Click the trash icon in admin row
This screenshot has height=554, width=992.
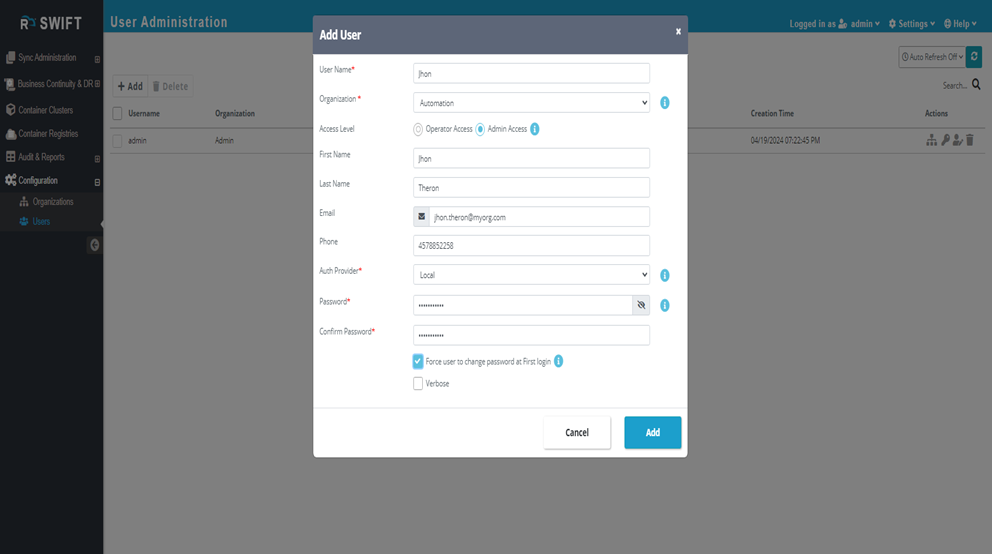pyautogui.click(x=970, y=140)
